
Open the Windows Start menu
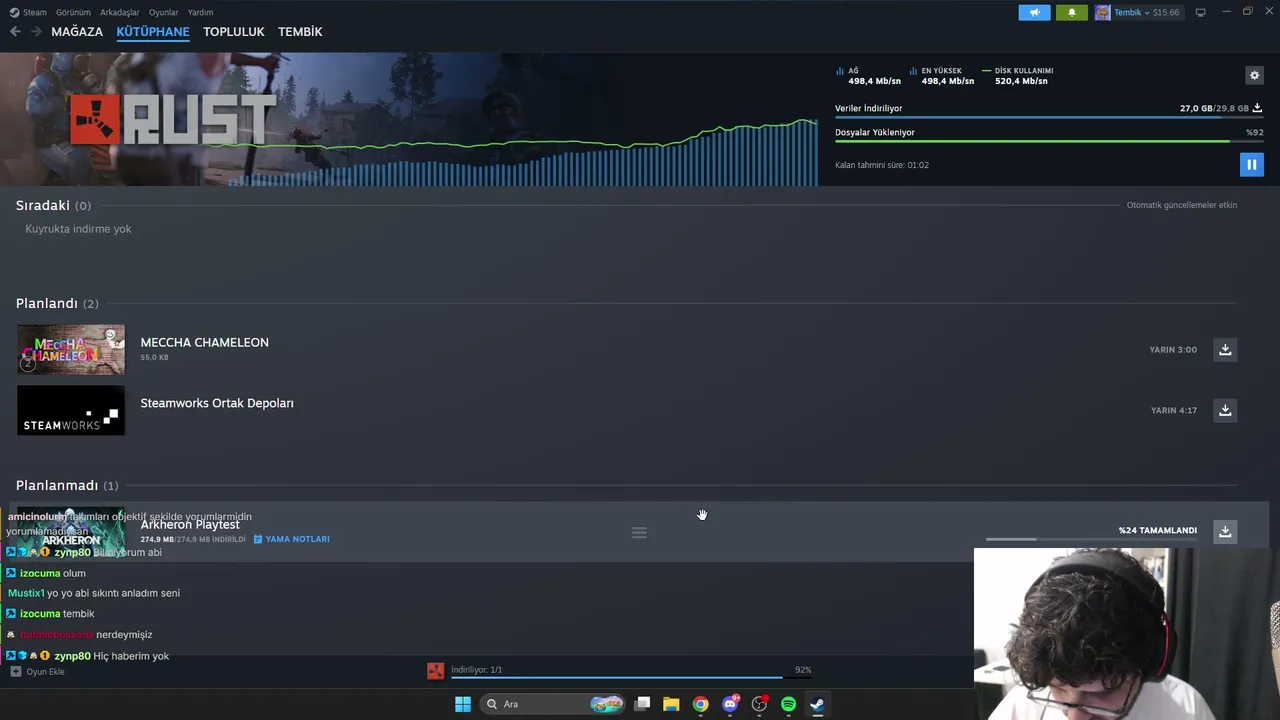coord(462,704)
